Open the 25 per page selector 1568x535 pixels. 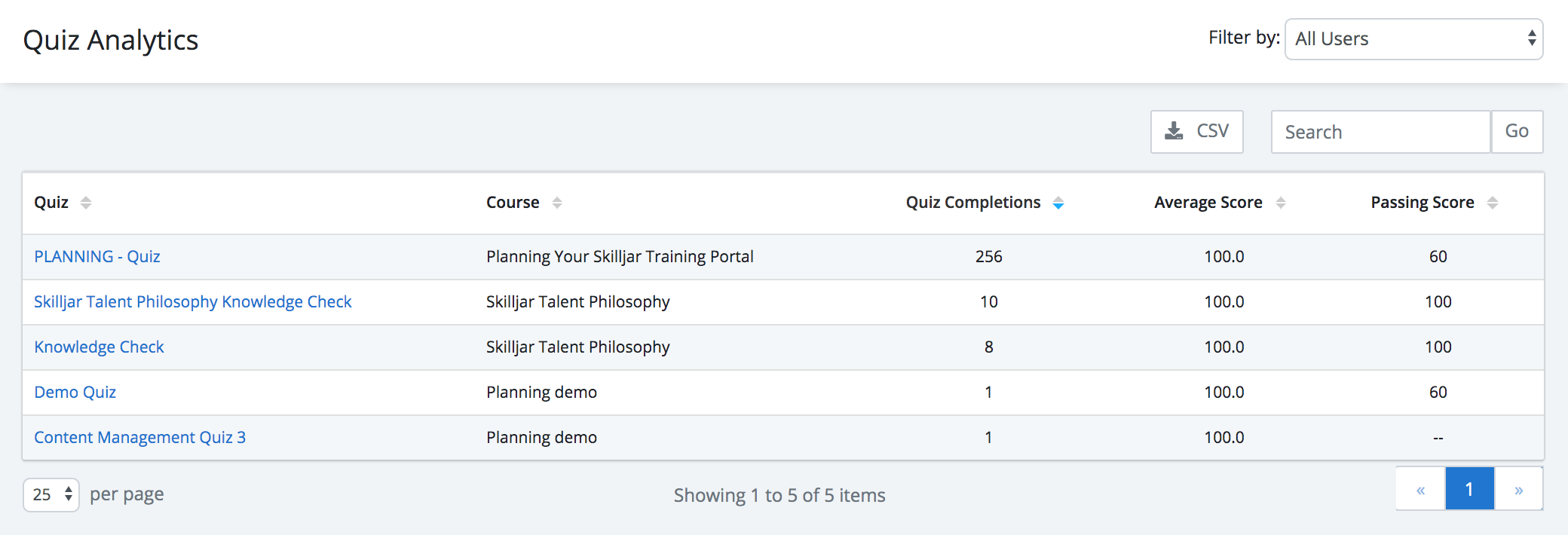(51, 495)
